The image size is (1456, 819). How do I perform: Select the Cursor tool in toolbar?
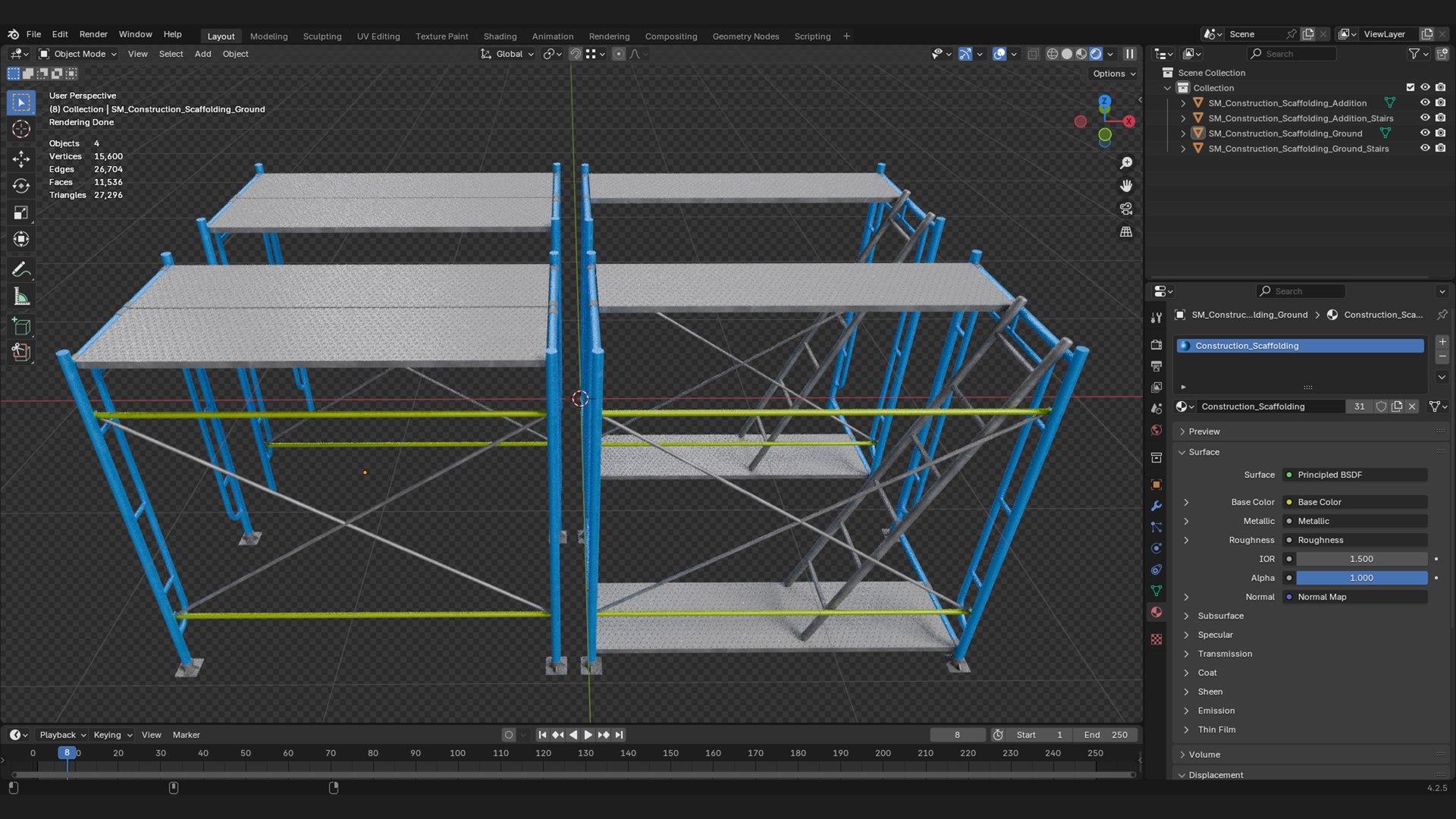[x=21, y=129]
